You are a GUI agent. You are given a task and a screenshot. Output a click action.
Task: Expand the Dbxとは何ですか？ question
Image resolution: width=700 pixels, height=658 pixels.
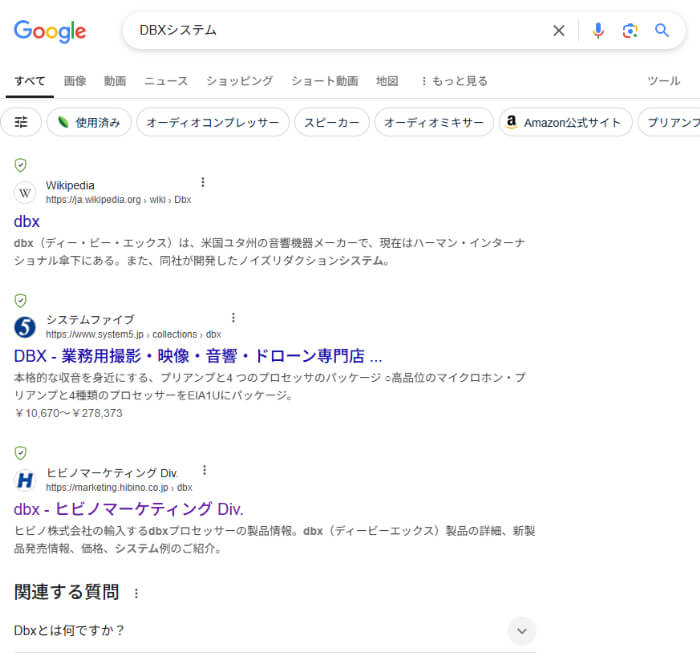(x=521, y=631)
